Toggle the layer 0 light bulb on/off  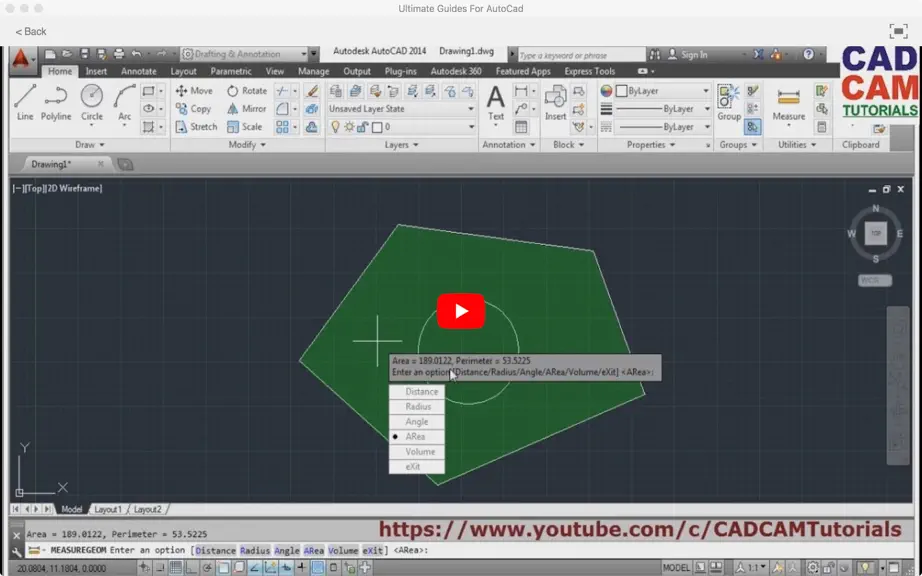335,127
